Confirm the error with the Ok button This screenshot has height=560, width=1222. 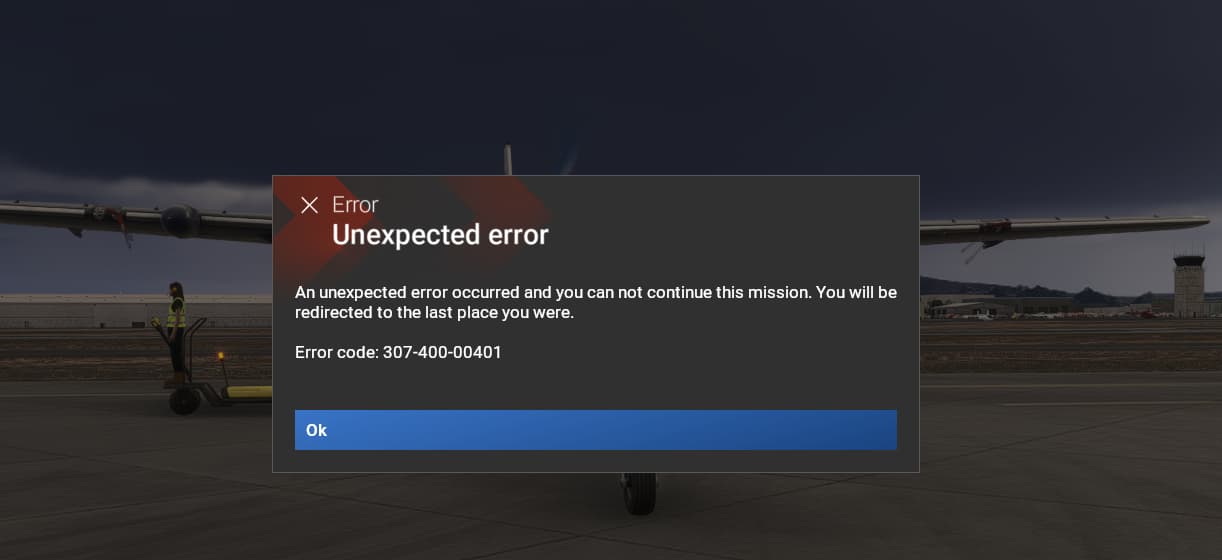point(595,430)
